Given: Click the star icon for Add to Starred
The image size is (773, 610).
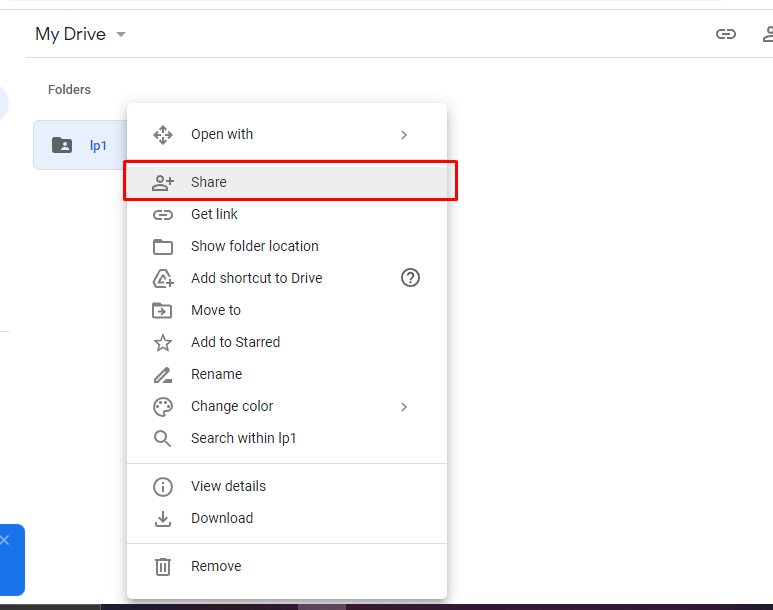Looking at the screenshot, I should (x=163, y=343).
